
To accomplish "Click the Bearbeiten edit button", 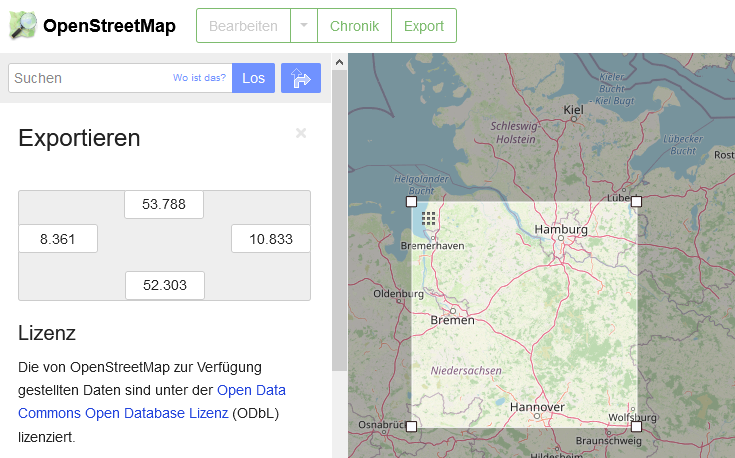I will [x=243, y=26].
